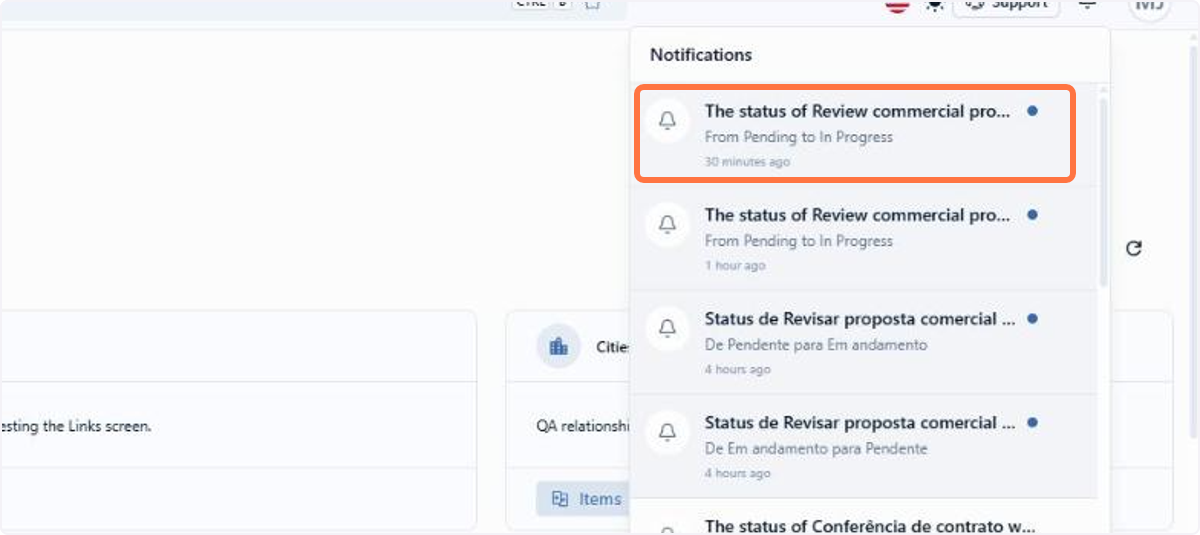Click unread dot on De Em andamento para Pendente row
Image resolution: width=1200 pixels, height=535 pixels.
tap(1032, 423)
